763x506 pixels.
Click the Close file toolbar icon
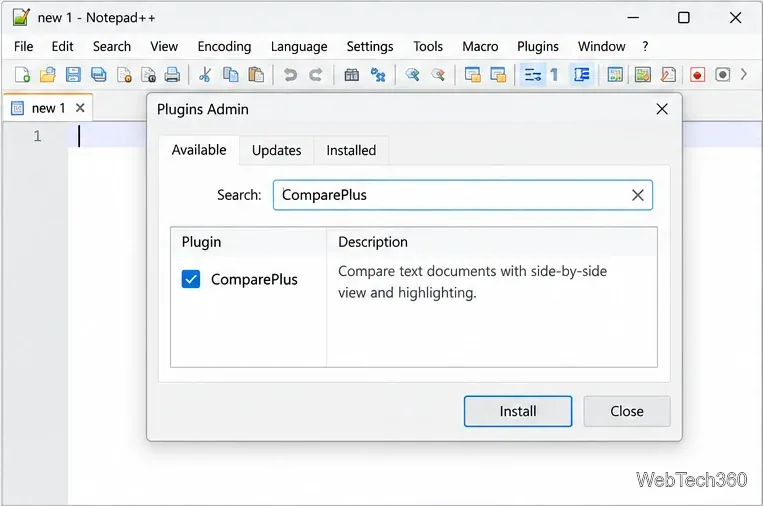[x=124, y=74]
